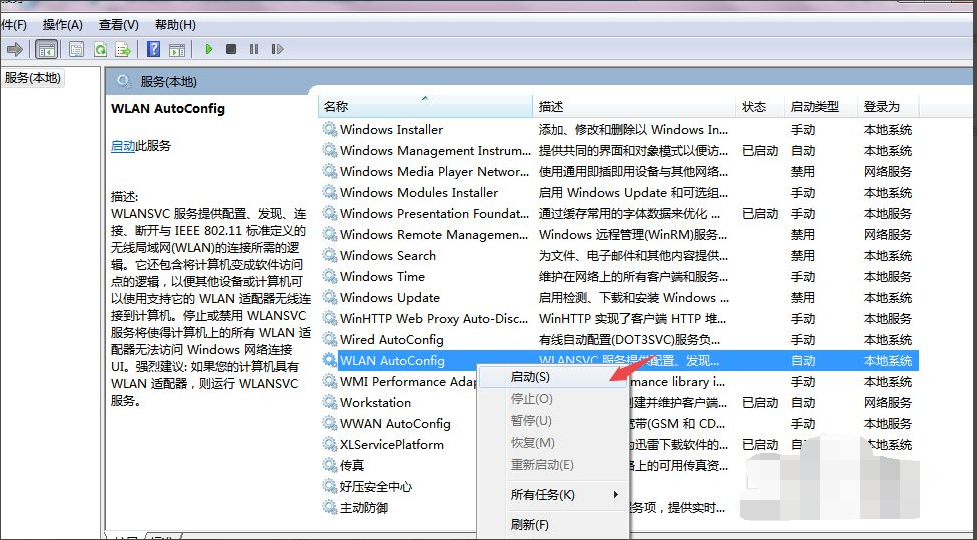Click the Restart Service toolbar icon
The width and height of the screenshot is (977, 540).
[x=275, y=49]
